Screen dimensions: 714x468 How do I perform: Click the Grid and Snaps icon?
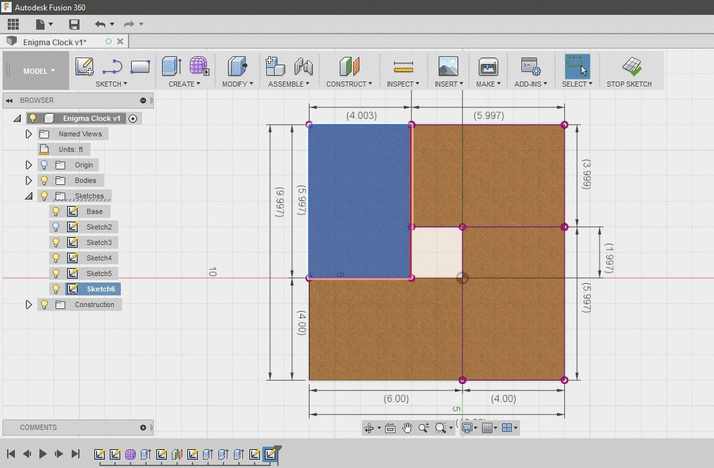(x=487, y=428)
